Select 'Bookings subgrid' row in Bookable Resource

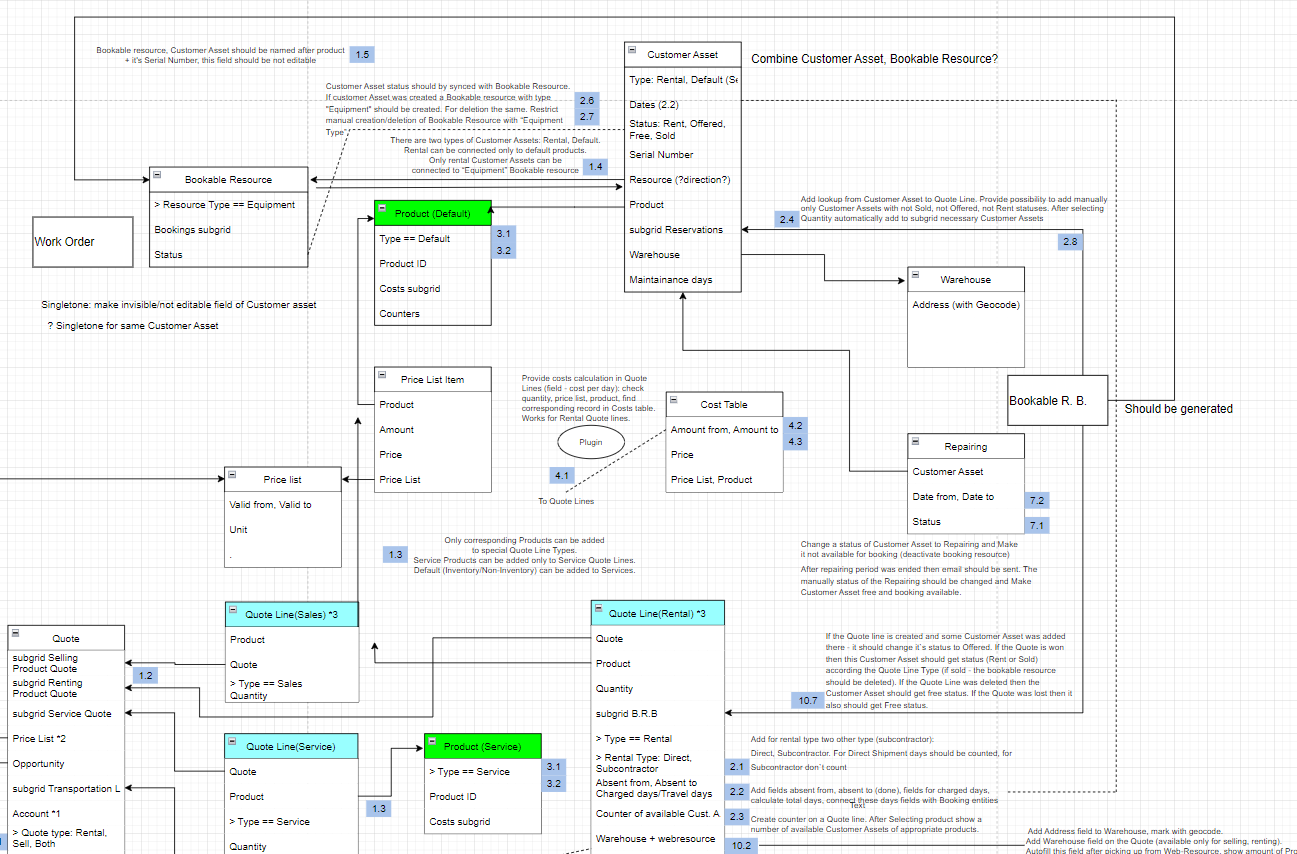tap(229, 230)
